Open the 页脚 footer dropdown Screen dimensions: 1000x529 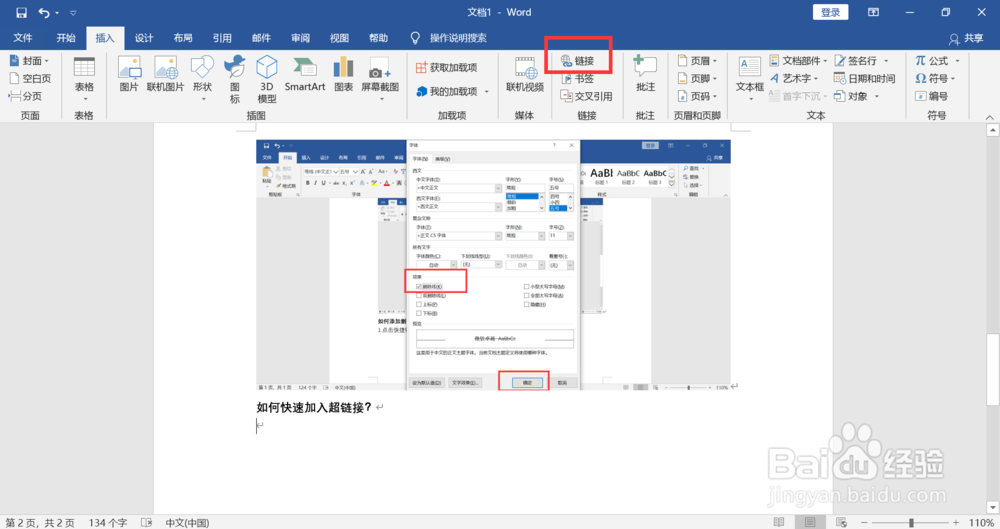(697, 78)
